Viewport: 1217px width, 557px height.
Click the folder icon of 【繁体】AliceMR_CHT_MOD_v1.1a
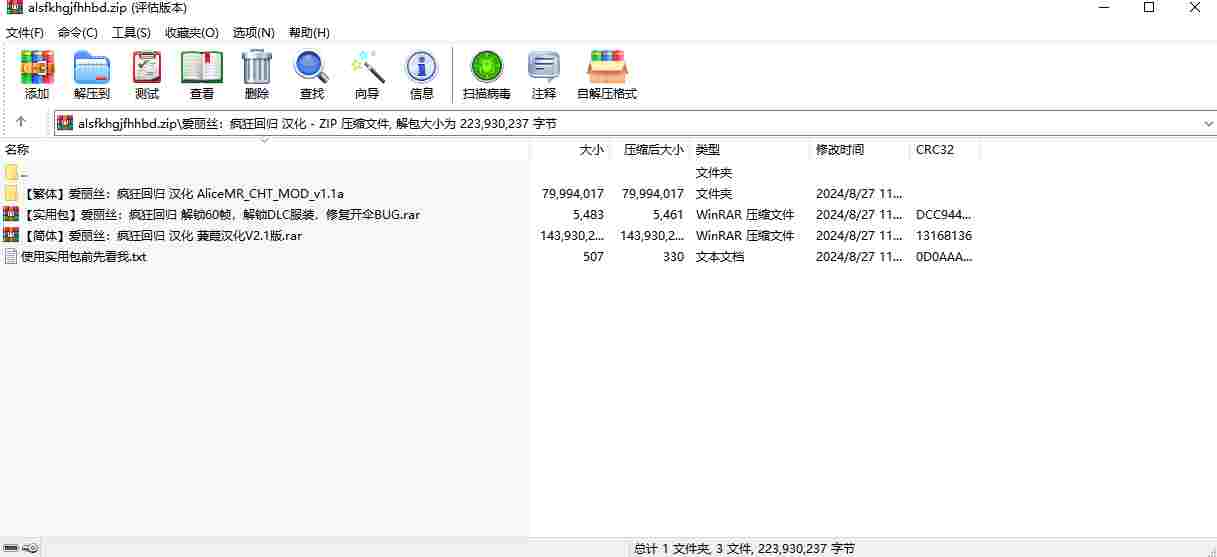pos(11,193)
